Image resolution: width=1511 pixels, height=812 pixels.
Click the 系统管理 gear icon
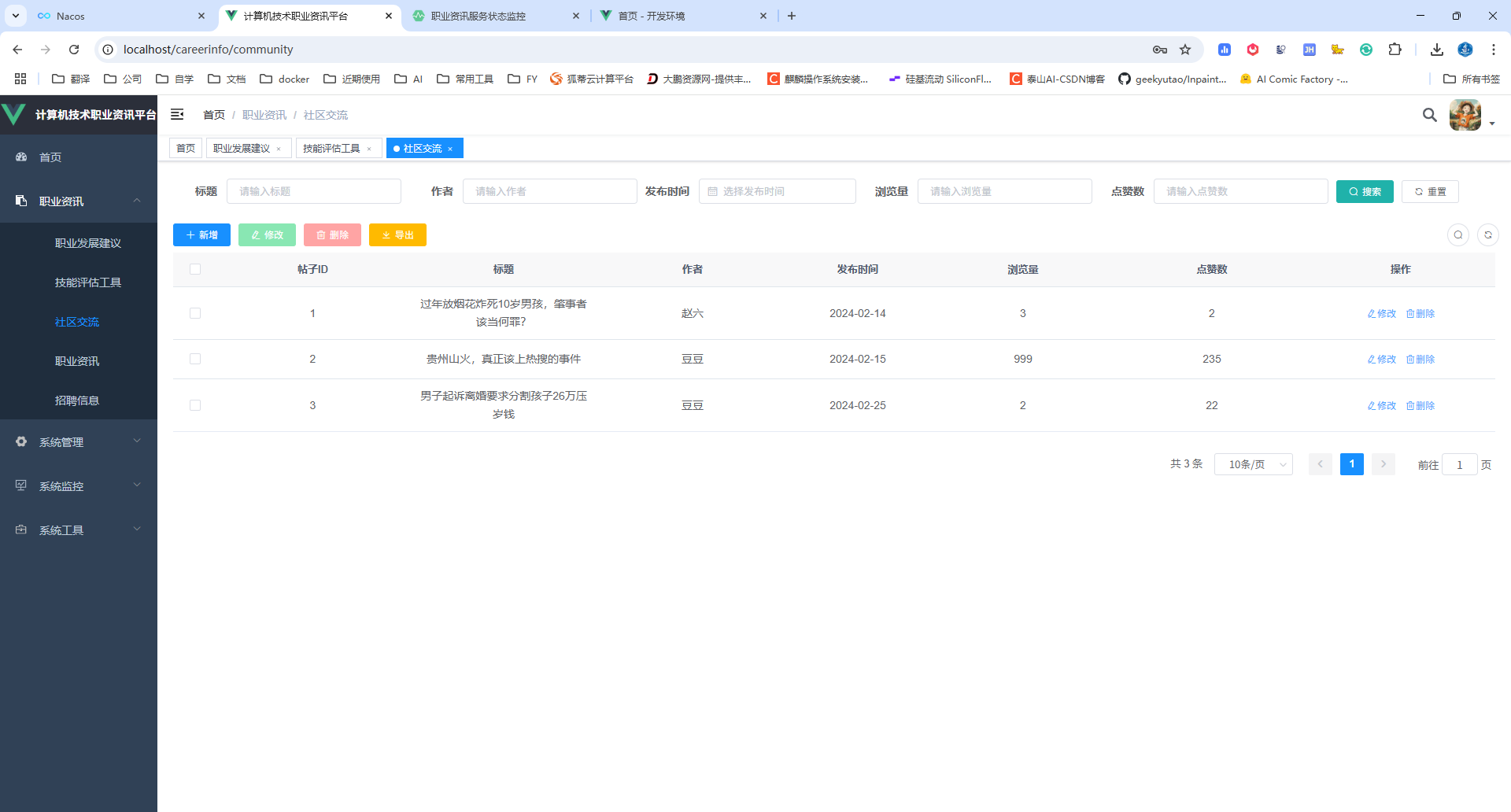click(21, 441)
